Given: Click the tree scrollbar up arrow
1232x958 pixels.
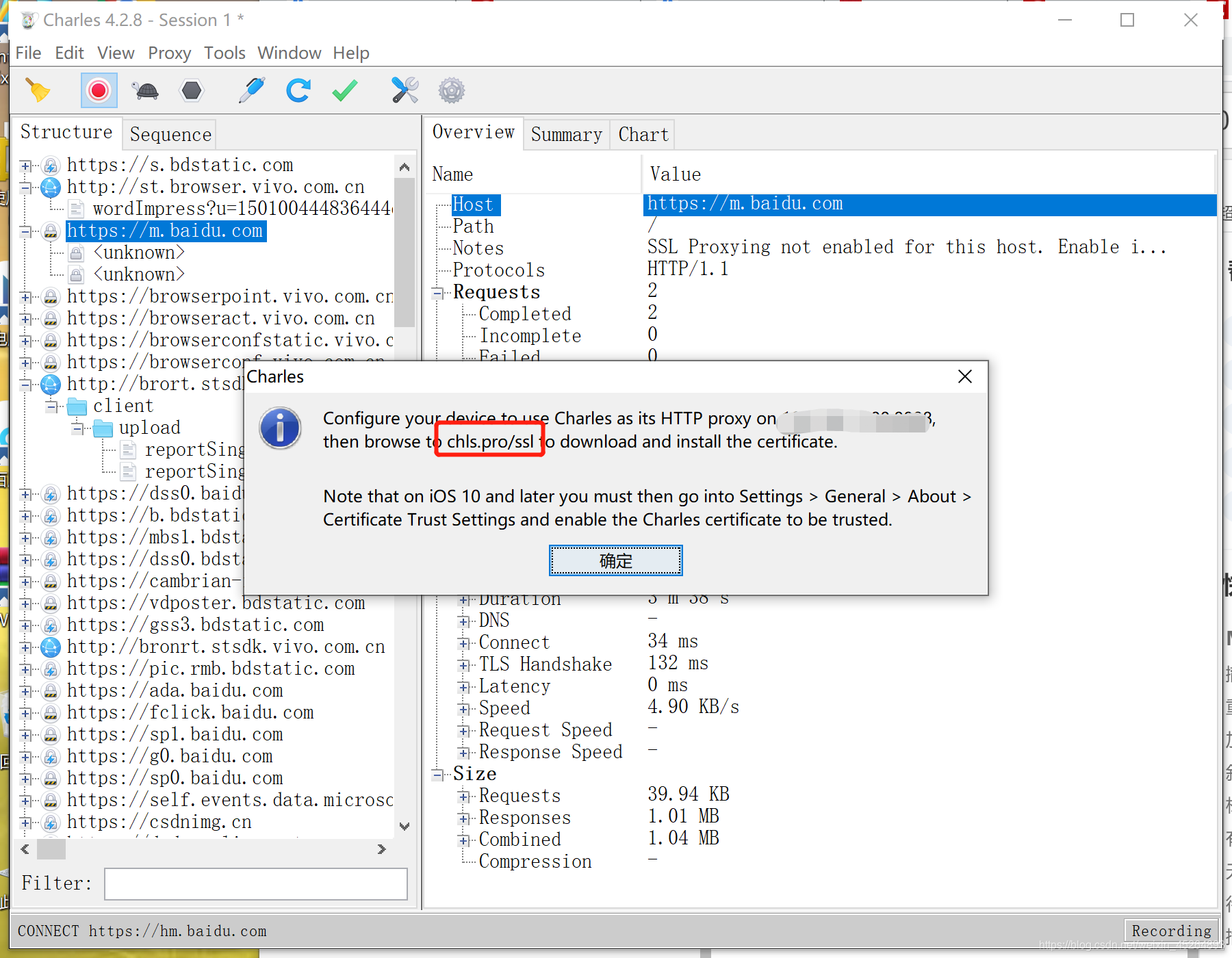Looking at the screenshot, I should point(405,166).
